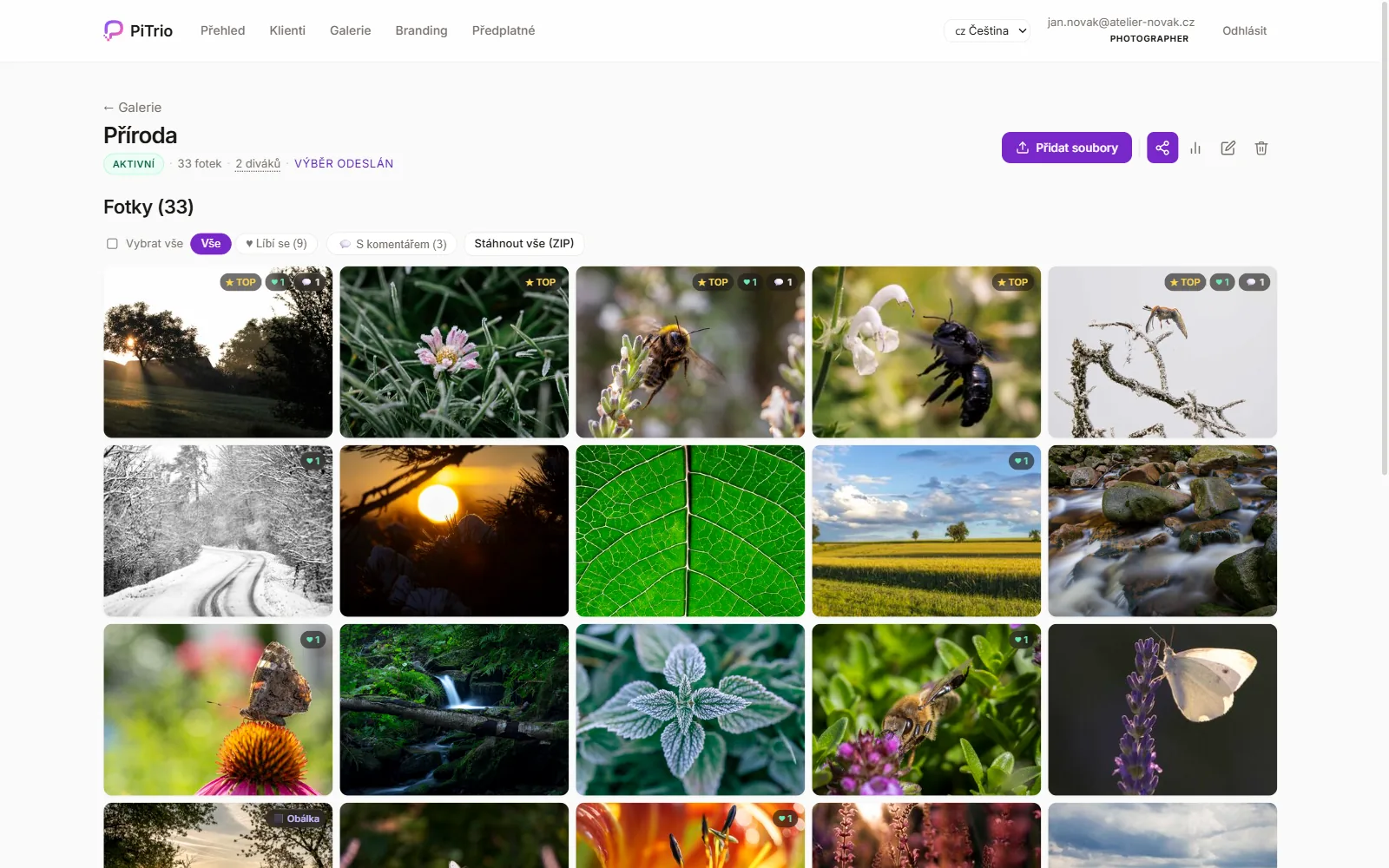Click TOP badge on bumblebee lavender photo
This screenshot has height=868, width=1389.
(x=713, y=282)
